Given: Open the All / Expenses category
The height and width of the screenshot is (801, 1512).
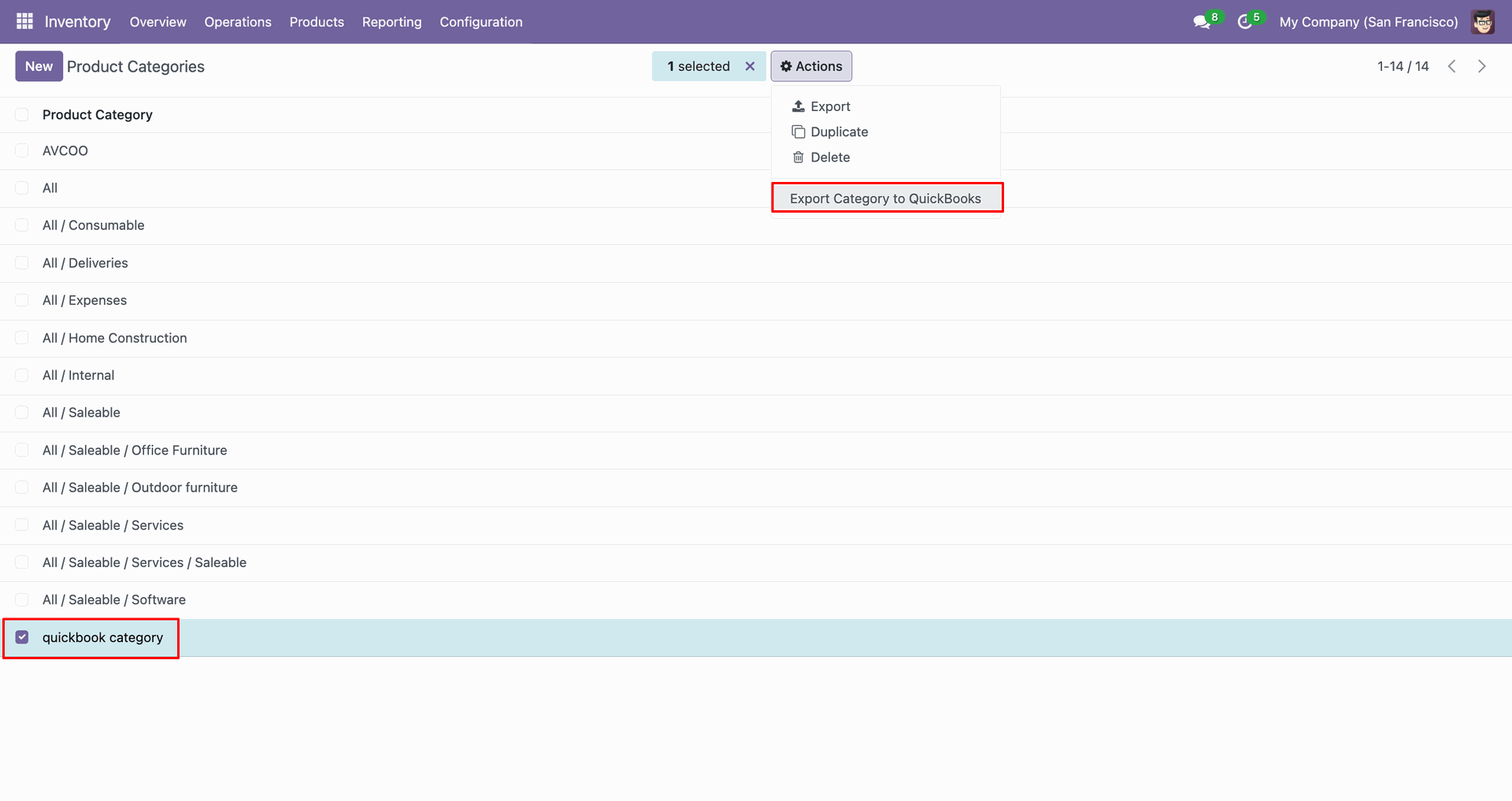Looking at the screenshot, I should [84, 300].
